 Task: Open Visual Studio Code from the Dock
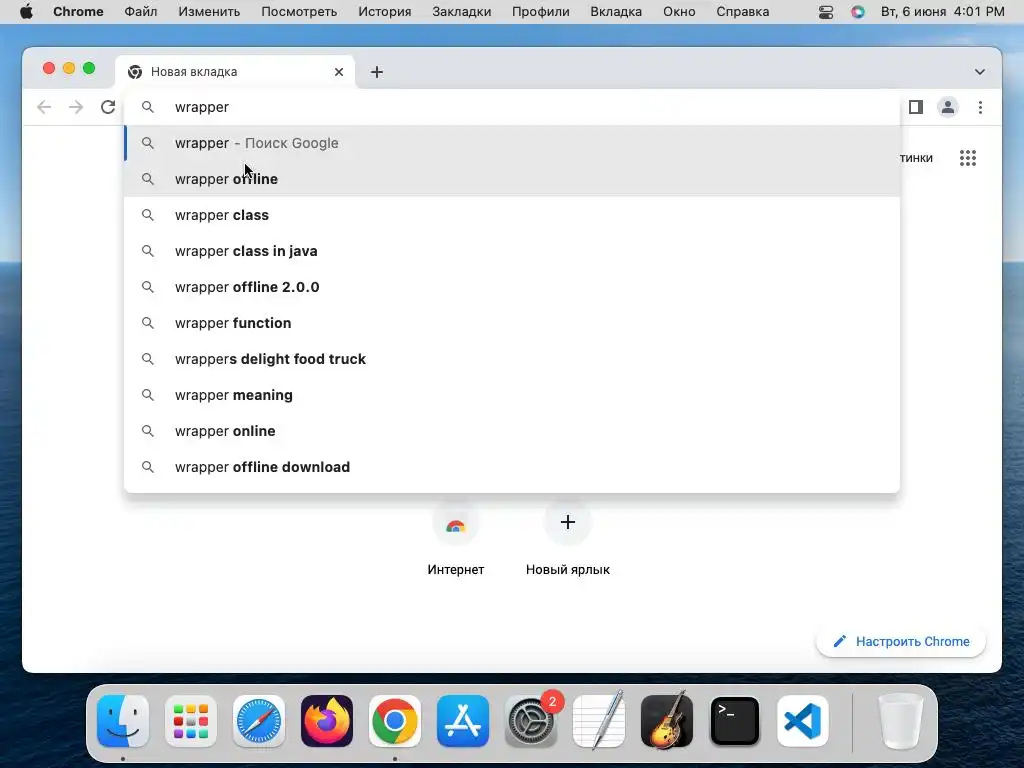point(803,721)
